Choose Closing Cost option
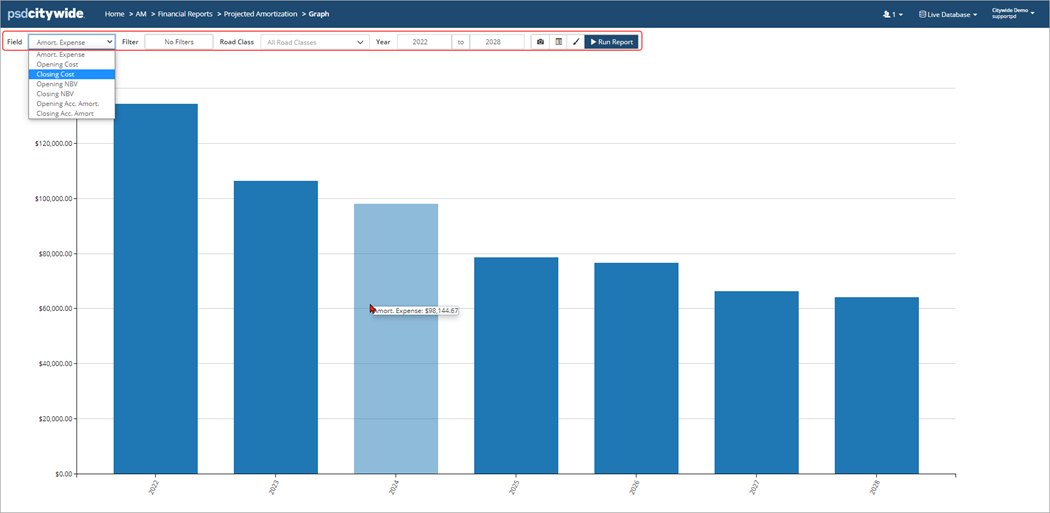 pyautogui.click(x=72, y=74)
